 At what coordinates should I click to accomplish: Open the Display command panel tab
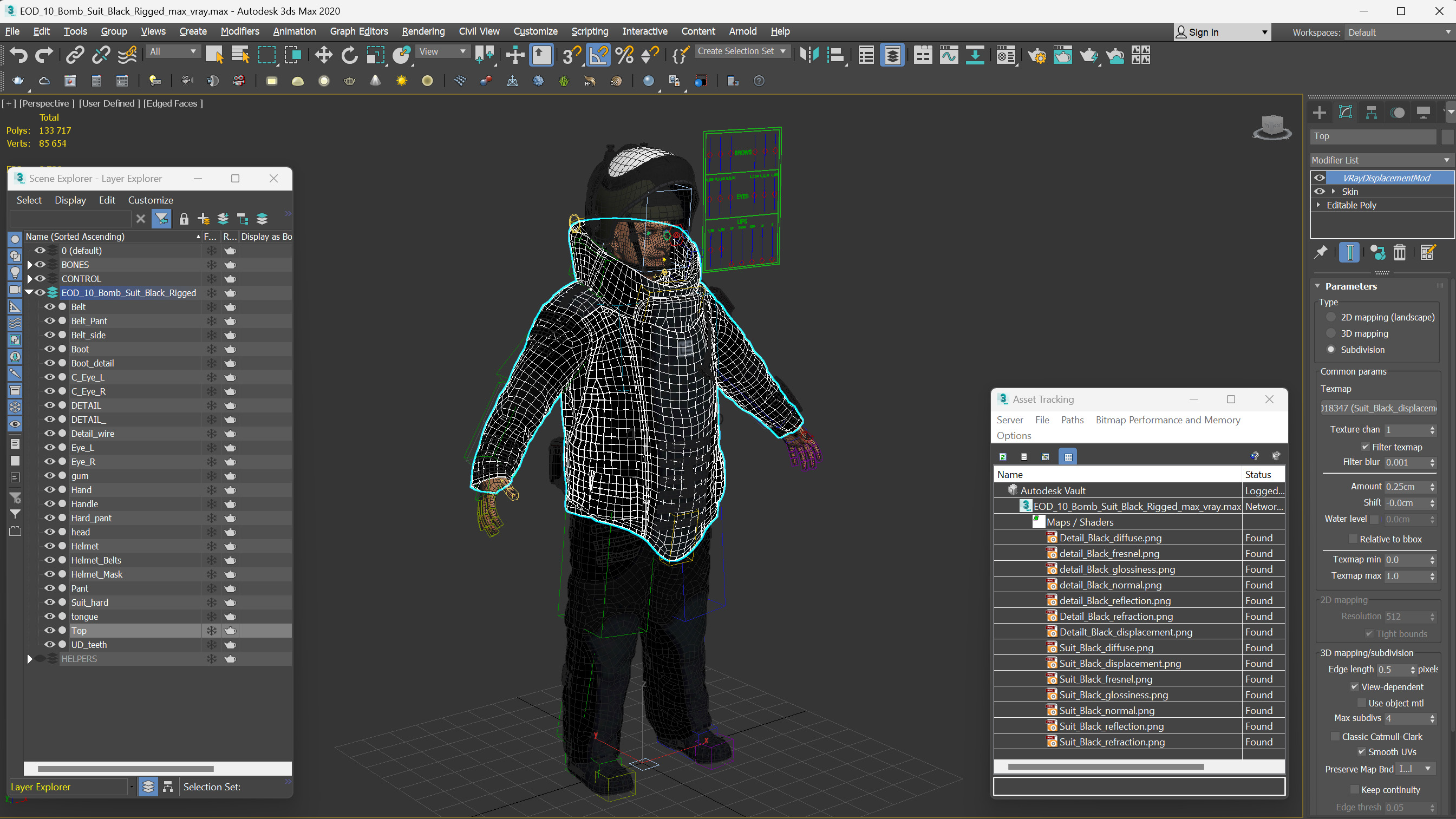pos(1423,112)
